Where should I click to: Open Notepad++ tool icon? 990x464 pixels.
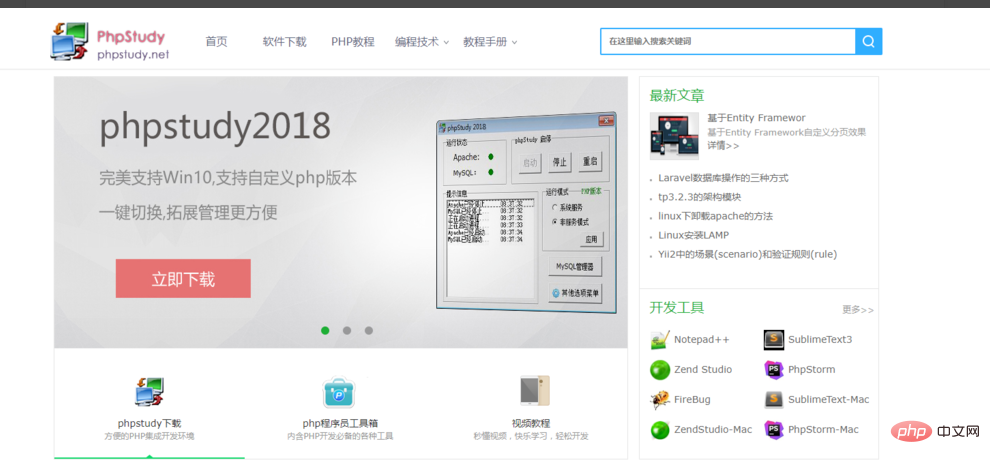(x=660, y=340)
